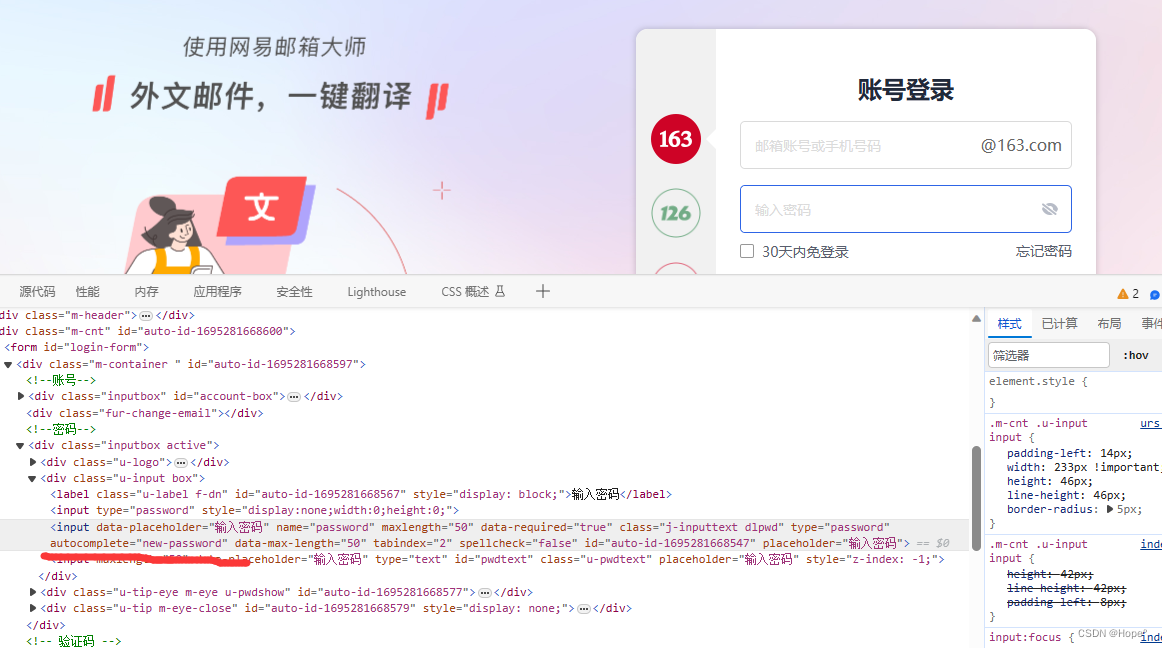Click the plus icon to add DevTools panels

pyautogui.click(x=542, y=291)
